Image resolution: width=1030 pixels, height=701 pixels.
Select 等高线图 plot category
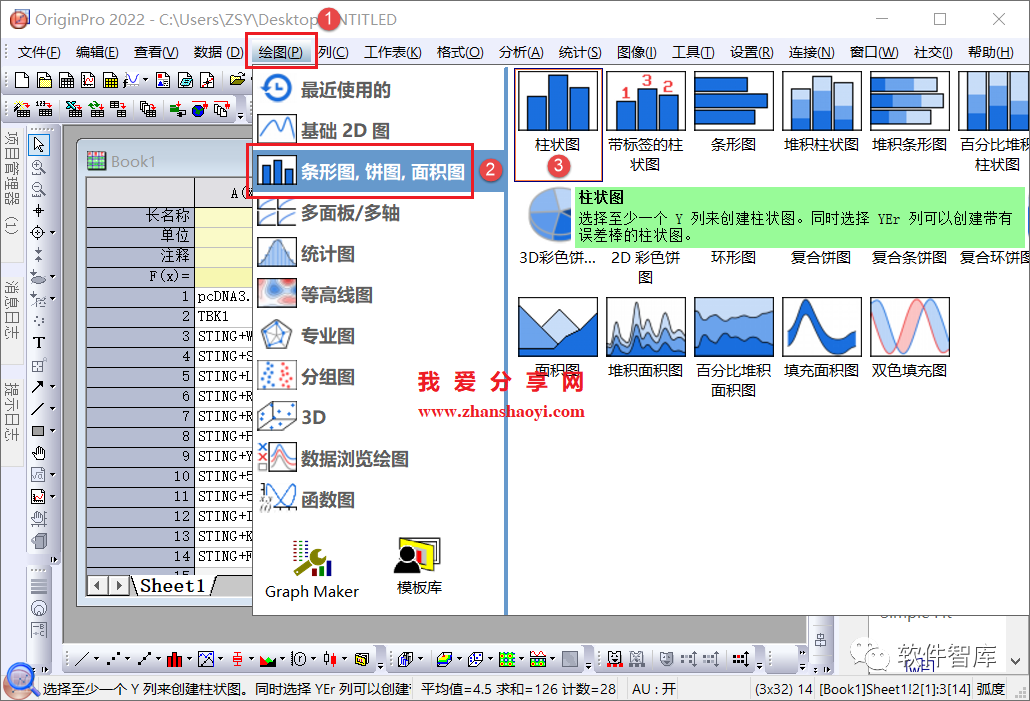point(379,294)
